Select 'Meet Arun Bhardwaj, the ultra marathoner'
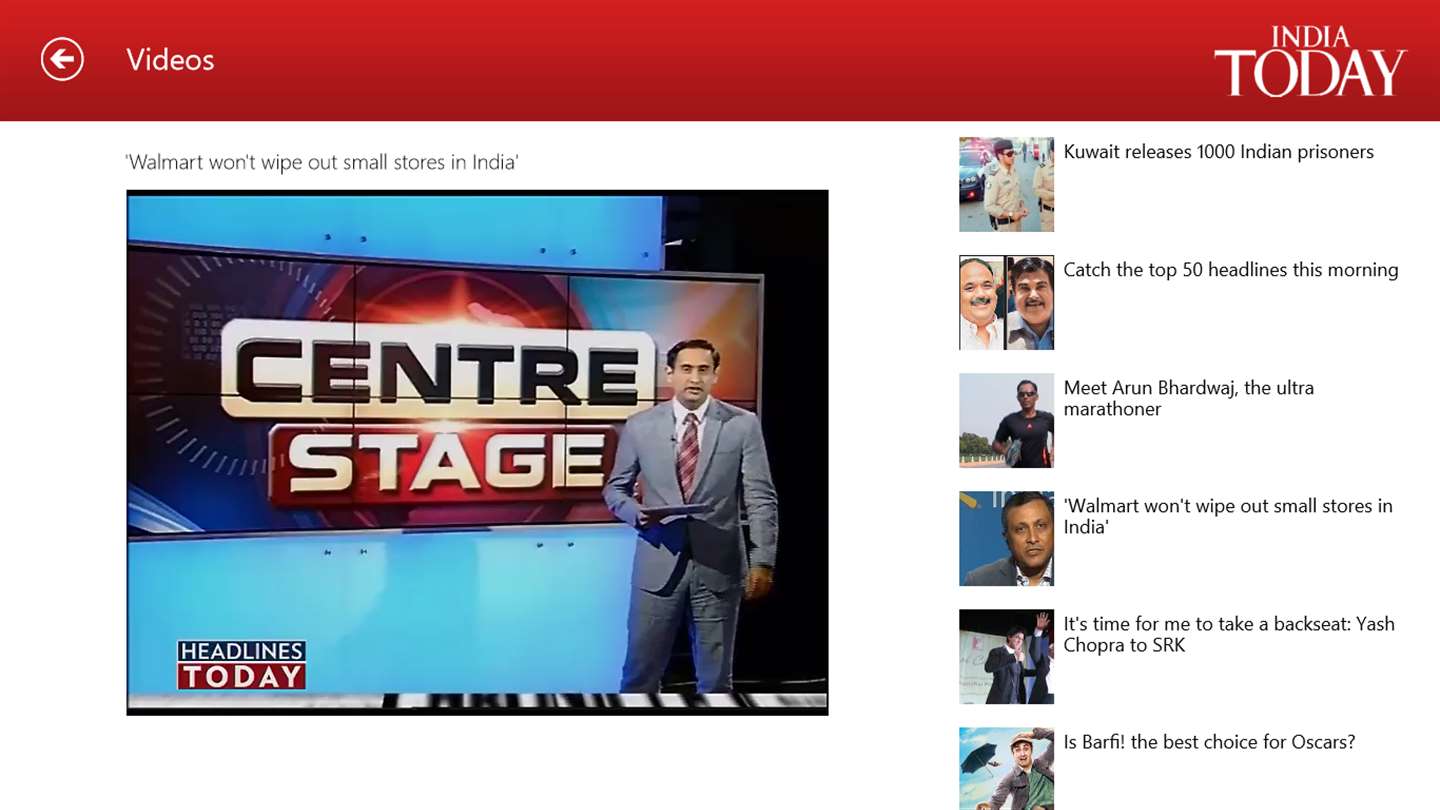1440x810 pixels. coord(1188,398)
